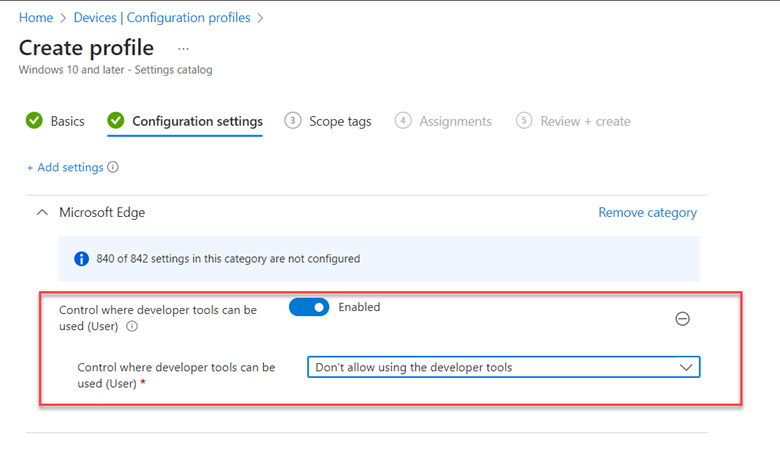780x472 pixels.
Task: Click the step 4 circle icon
Action: pos(403,120)
